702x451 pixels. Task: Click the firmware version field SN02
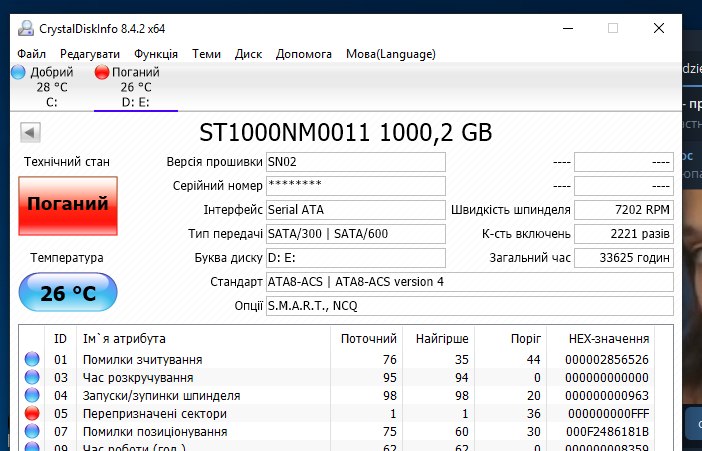pyautogui.click(x=356, y=162)
